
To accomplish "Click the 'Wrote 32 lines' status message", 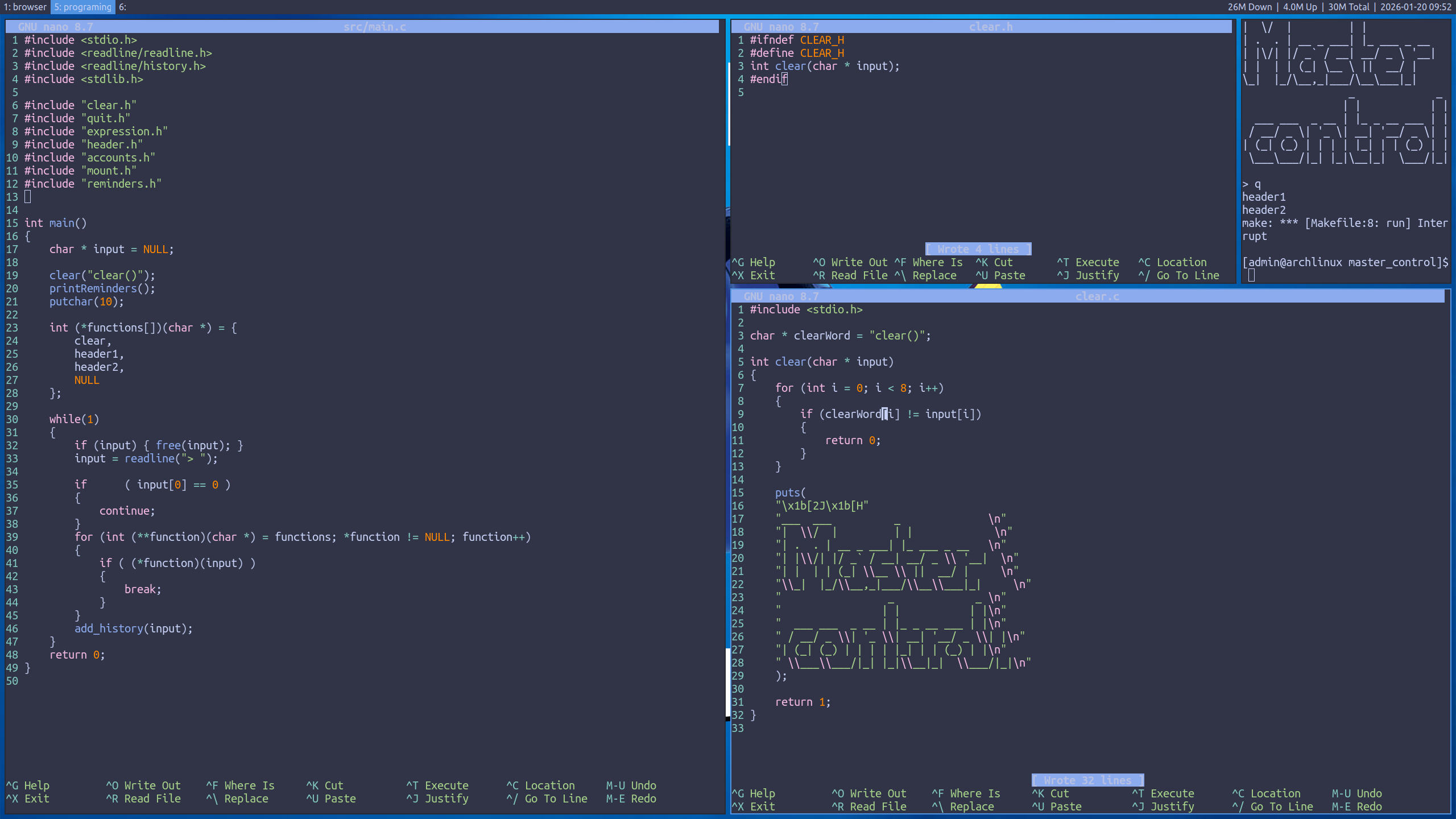I will tap(1087, 780).
